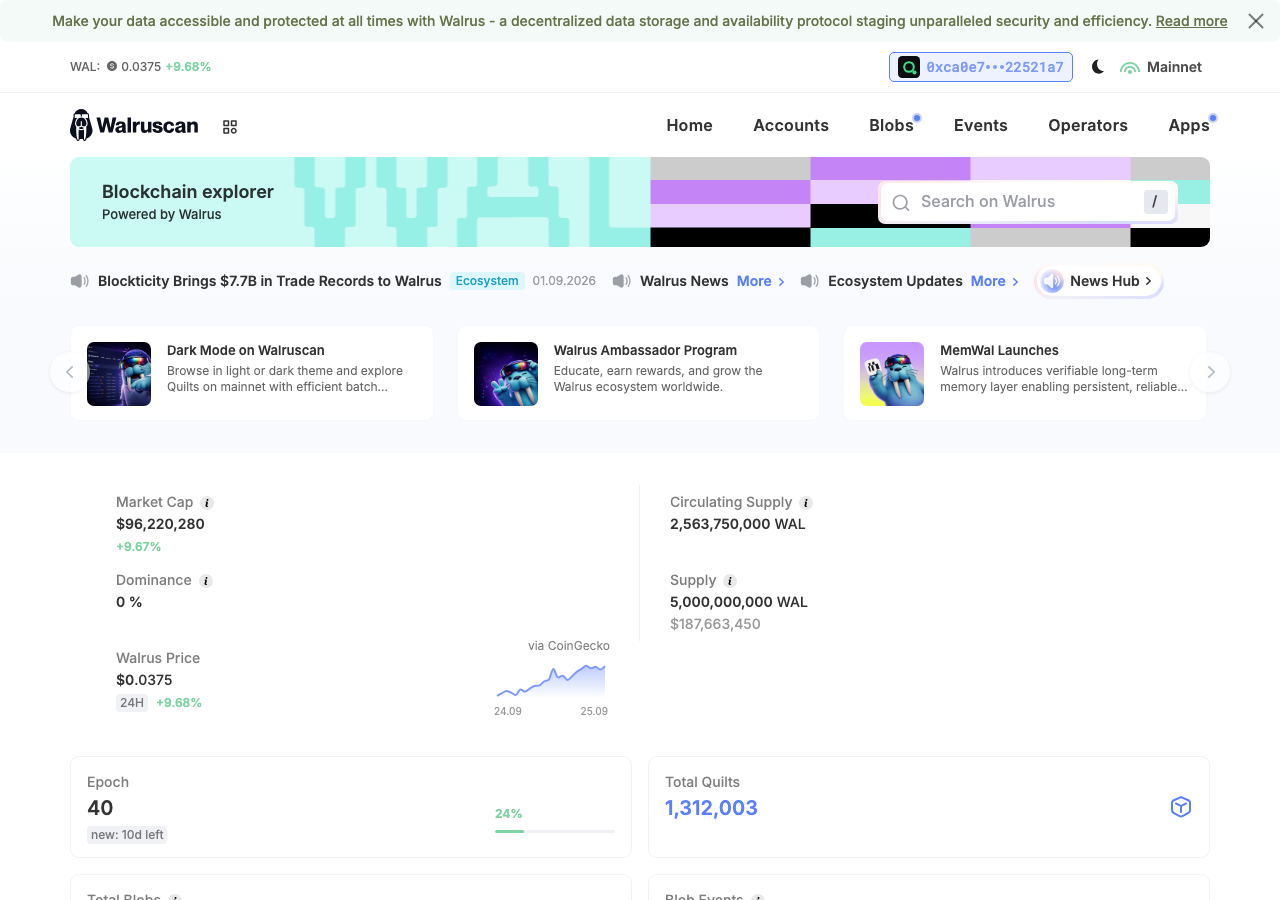Click the Walruscan logo

coord(134,125)
